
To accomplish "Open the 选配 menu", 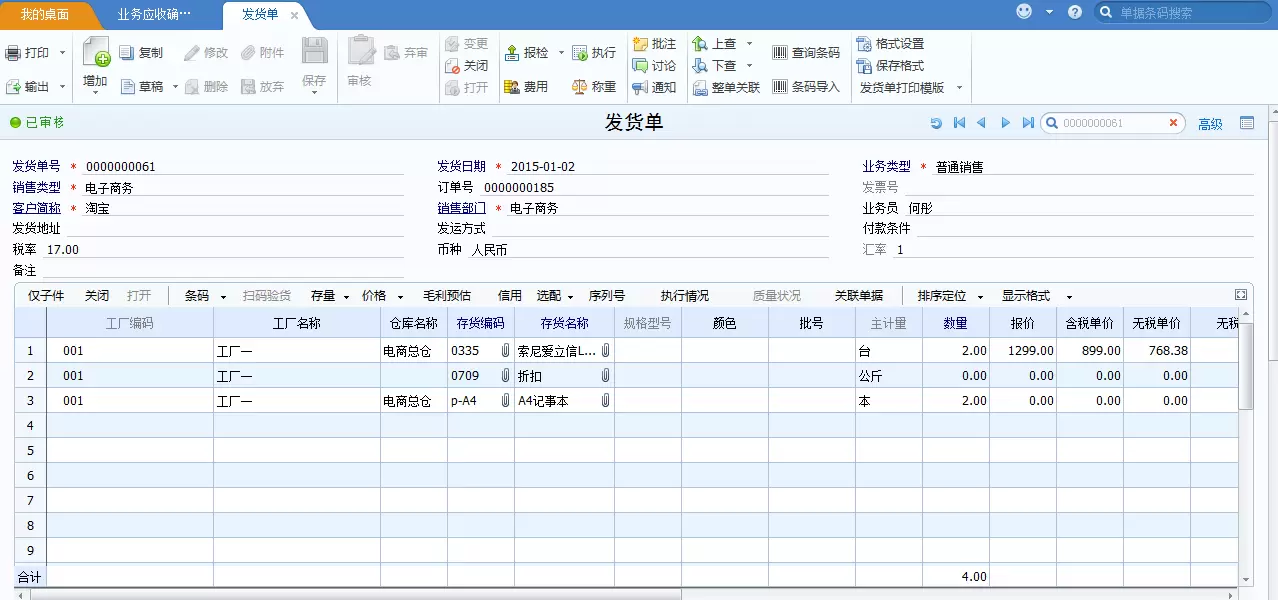I will point(555,296).
